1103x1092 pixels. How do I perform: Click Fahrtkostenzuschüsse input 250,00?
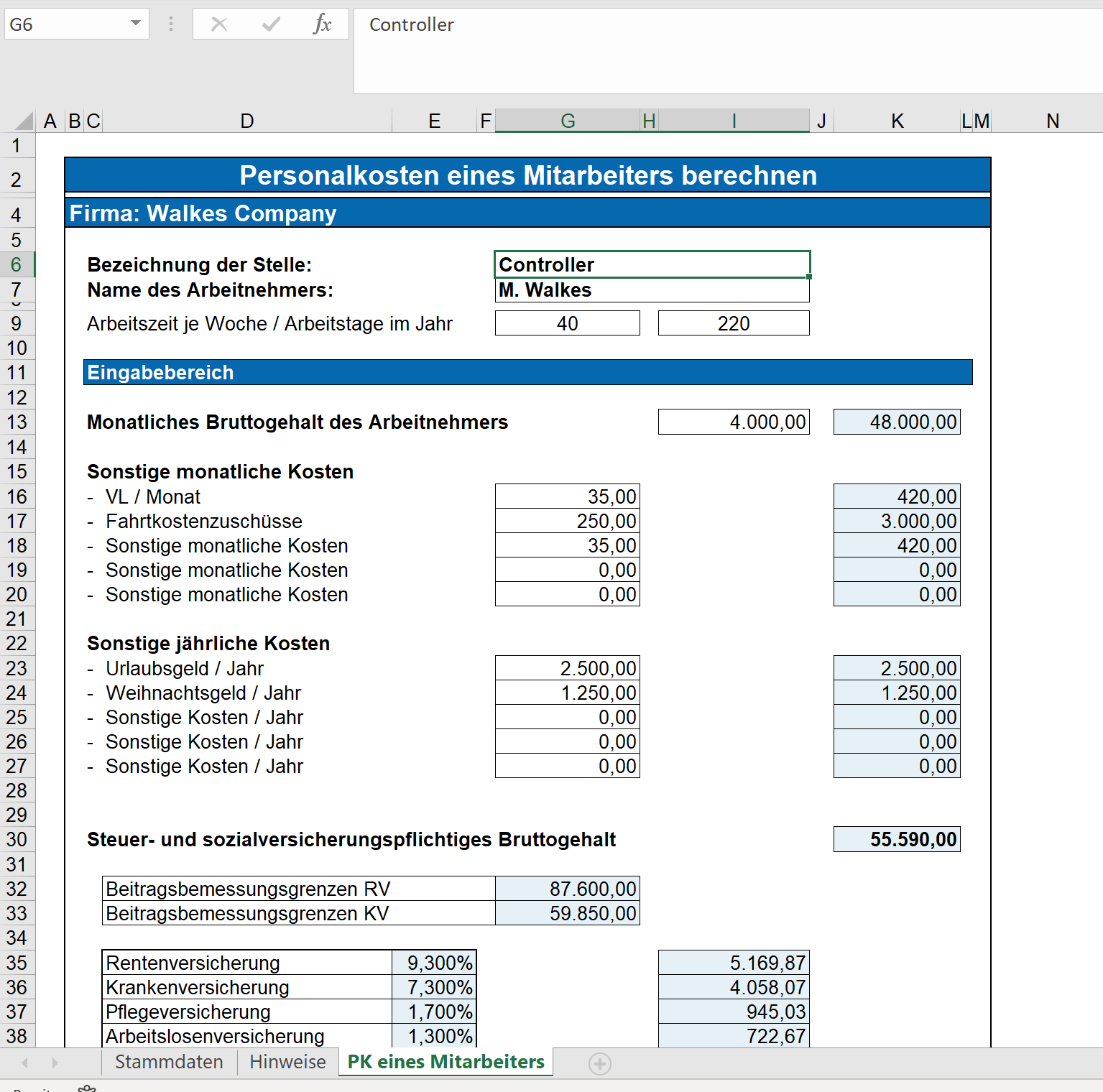(568, 521)
